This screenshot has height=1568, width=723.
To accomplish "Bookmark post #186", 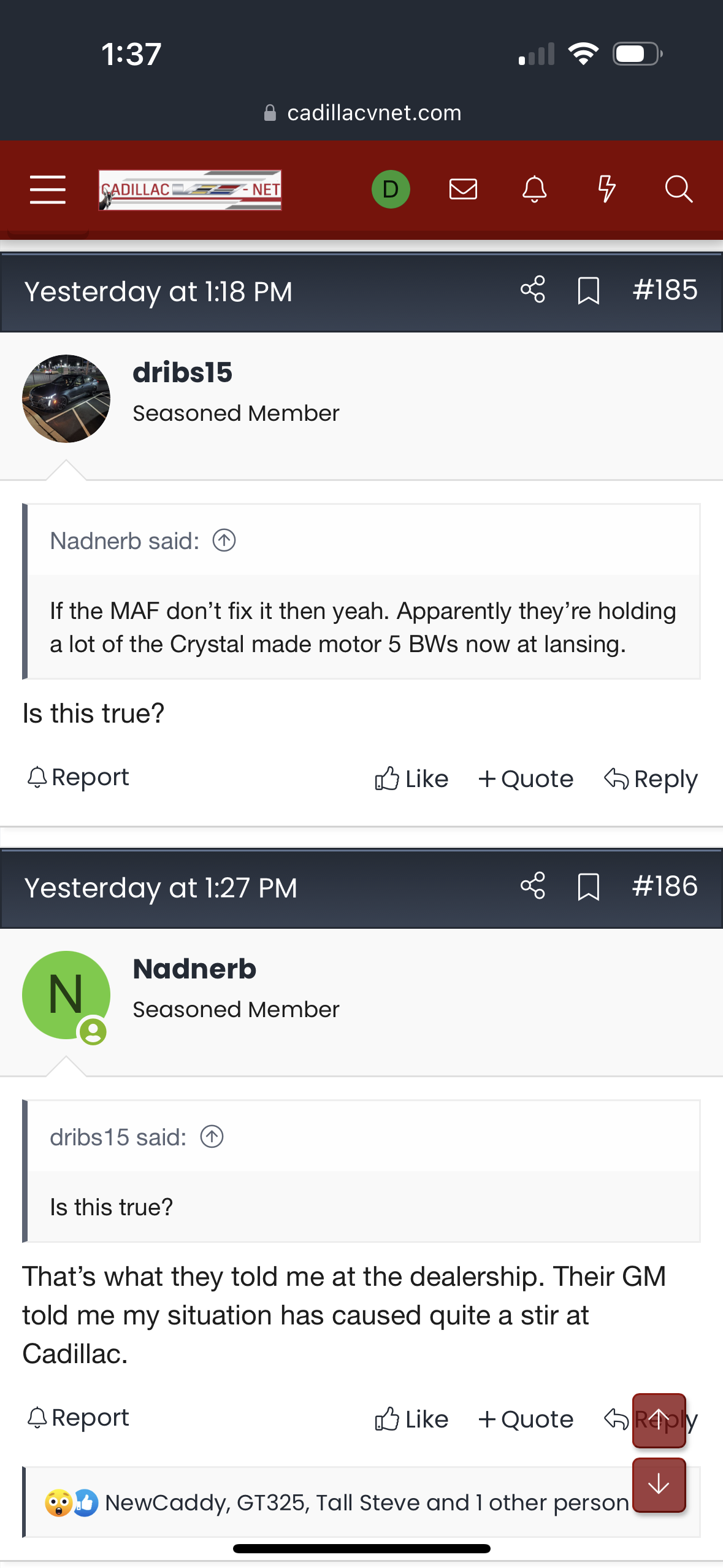I will pos(588,886).
